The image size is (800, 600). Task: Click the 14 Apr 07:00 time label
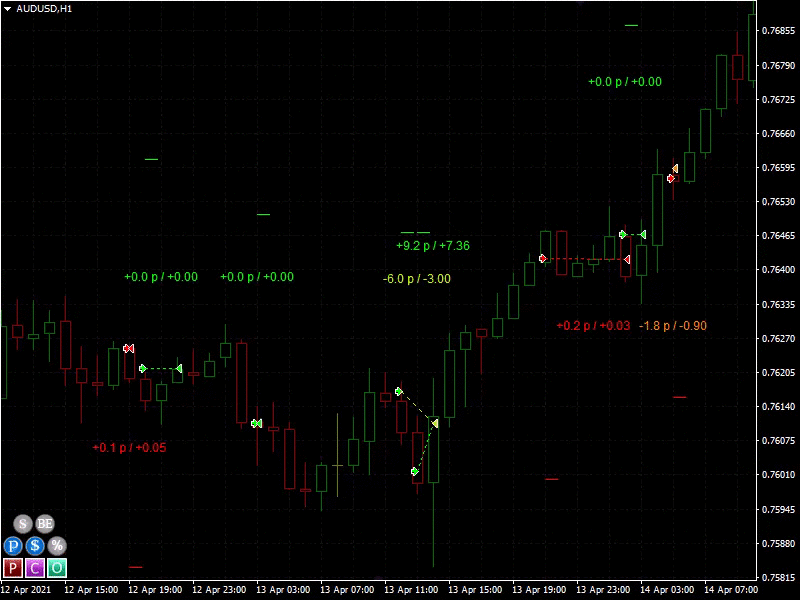coord(731,590)
